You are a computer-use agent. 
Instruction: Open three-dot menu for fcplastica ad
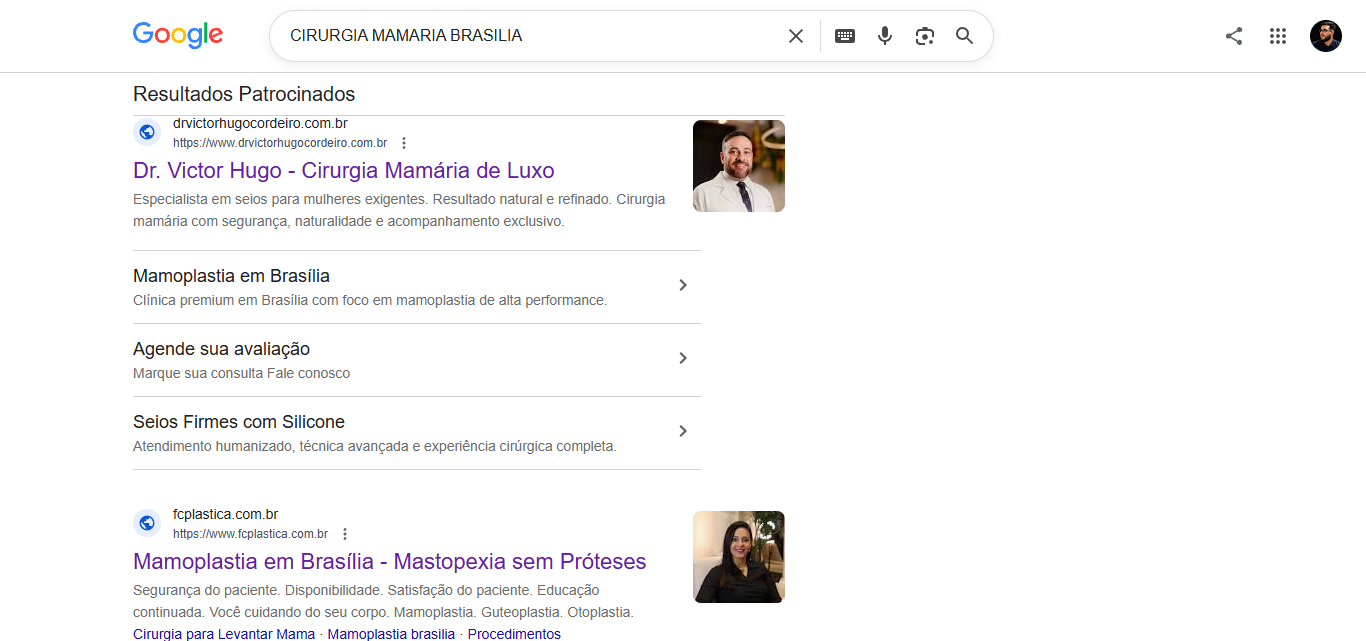click(x=345, y=534)
